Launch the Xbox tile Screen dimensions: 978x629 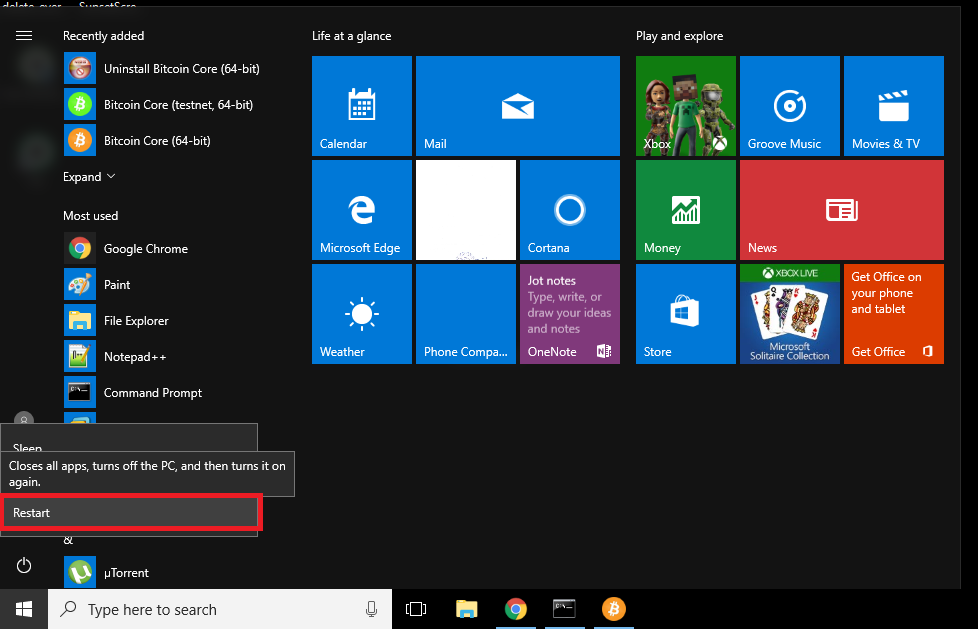click(685, 105)
